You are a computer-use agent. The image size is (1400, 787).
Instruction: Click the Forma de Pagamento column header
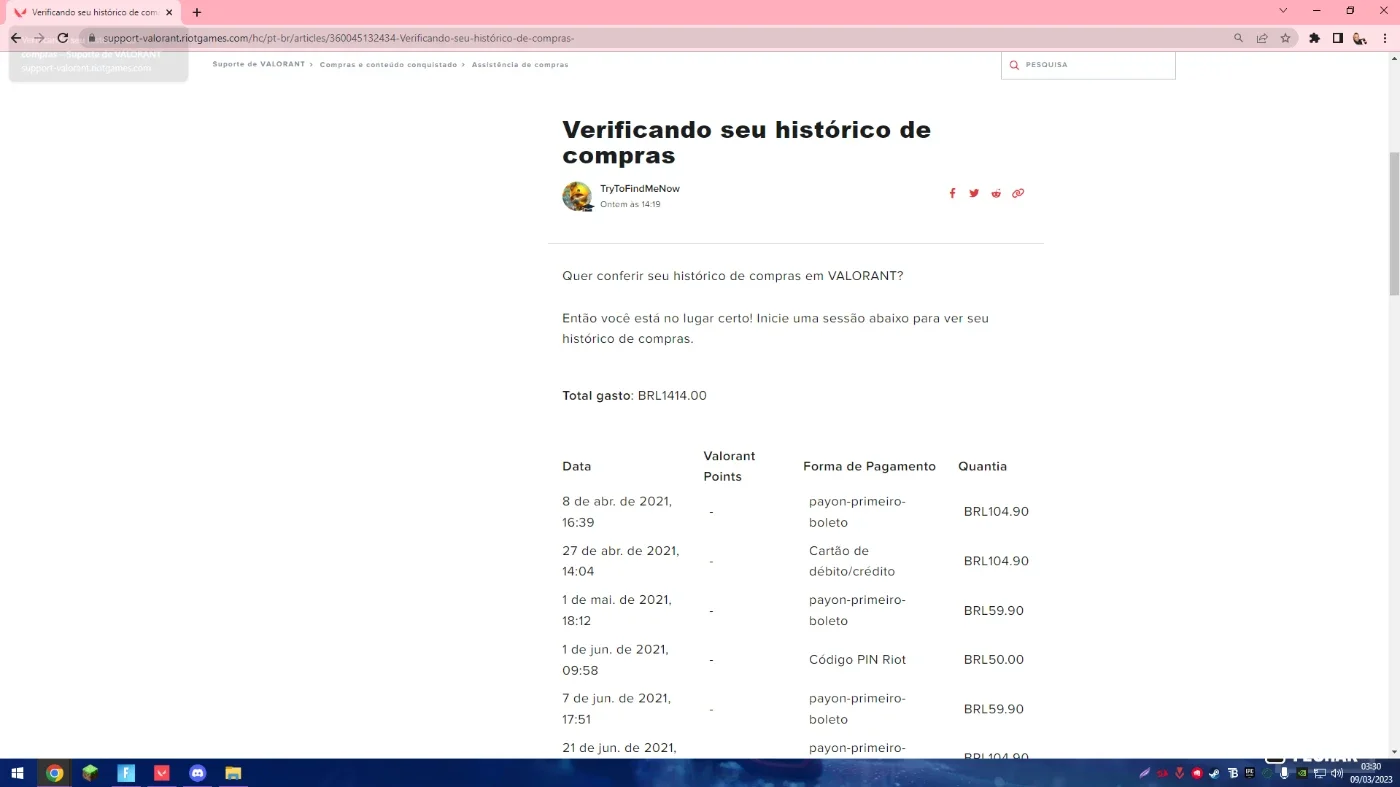[869, 467]
